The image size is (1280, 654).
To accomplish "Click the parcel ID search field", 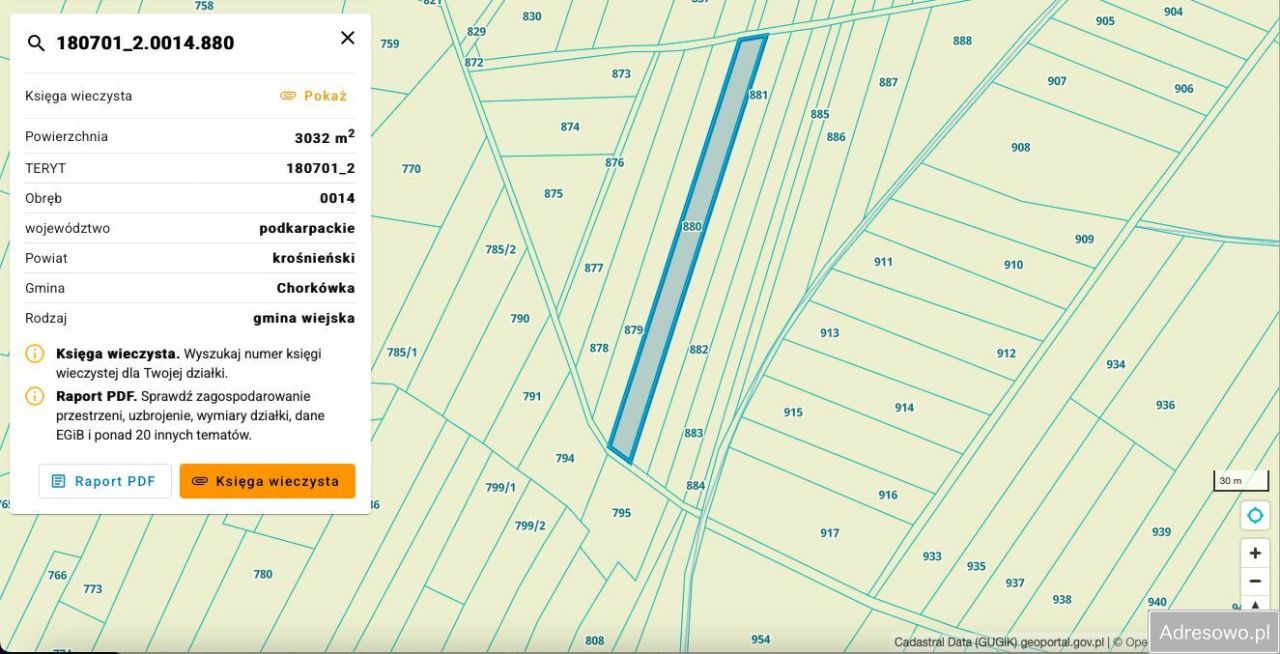I will click(190, 43).
